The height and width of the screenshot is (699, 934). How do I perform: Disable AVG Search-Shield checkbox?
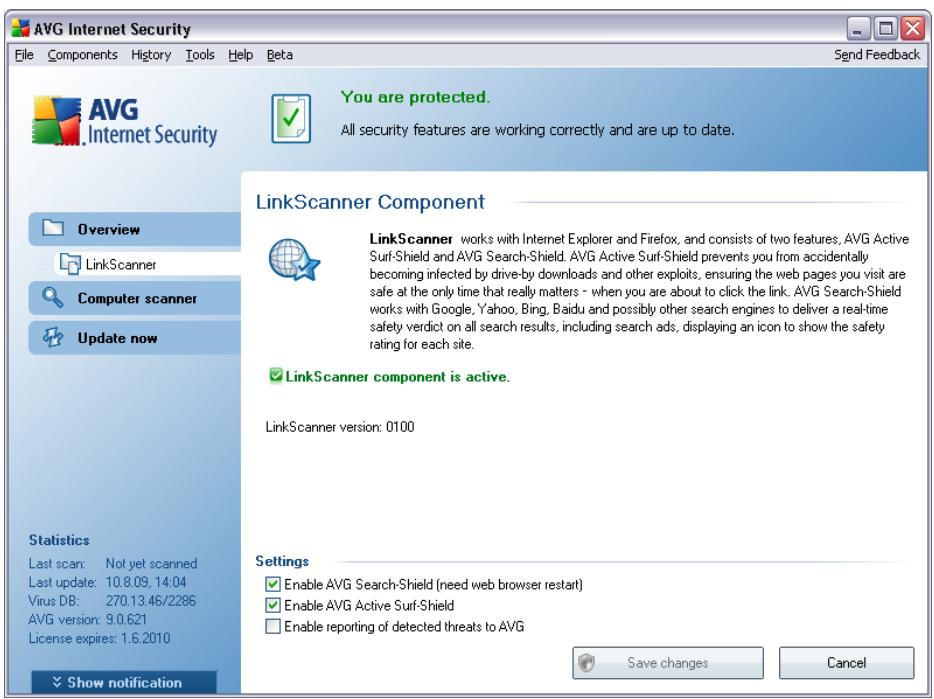(x=273, y=584)
